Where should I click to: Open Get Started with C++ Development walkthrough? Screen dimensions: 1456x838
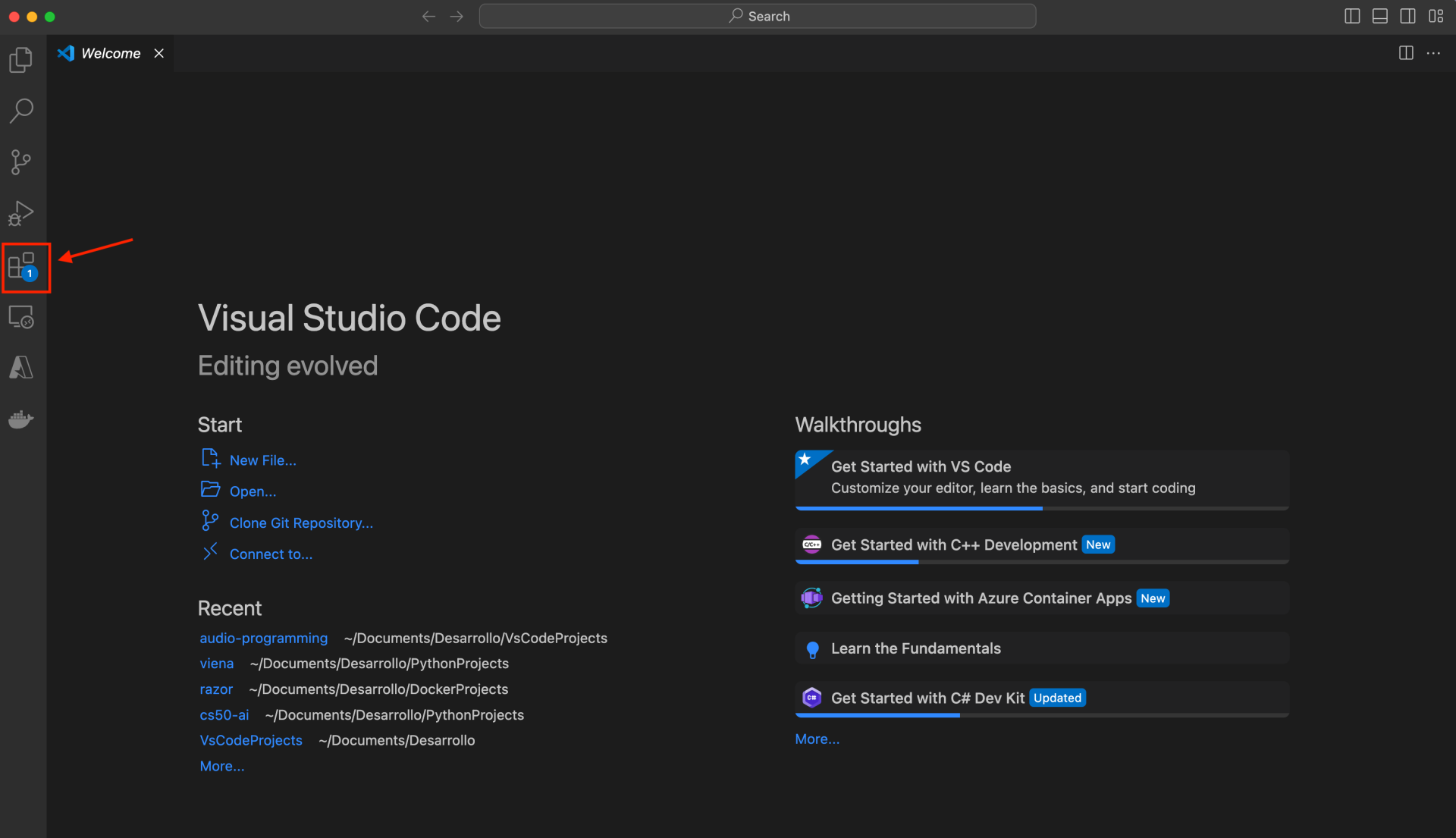(x=1042, y=546)
